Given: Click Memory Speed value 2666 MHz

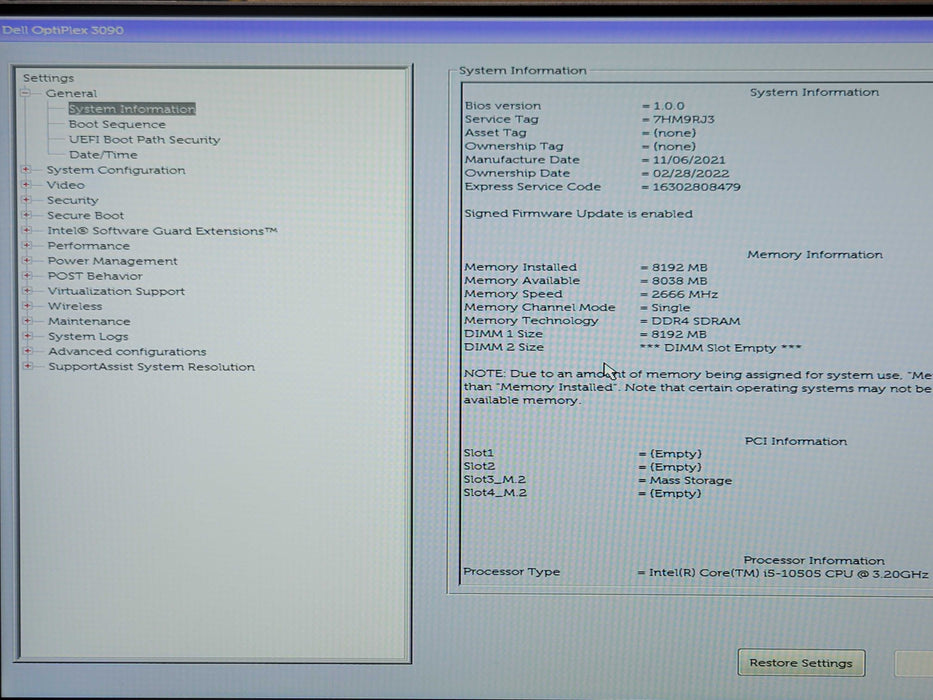Looking at the screenshot, I should click(x=684, y=295).
